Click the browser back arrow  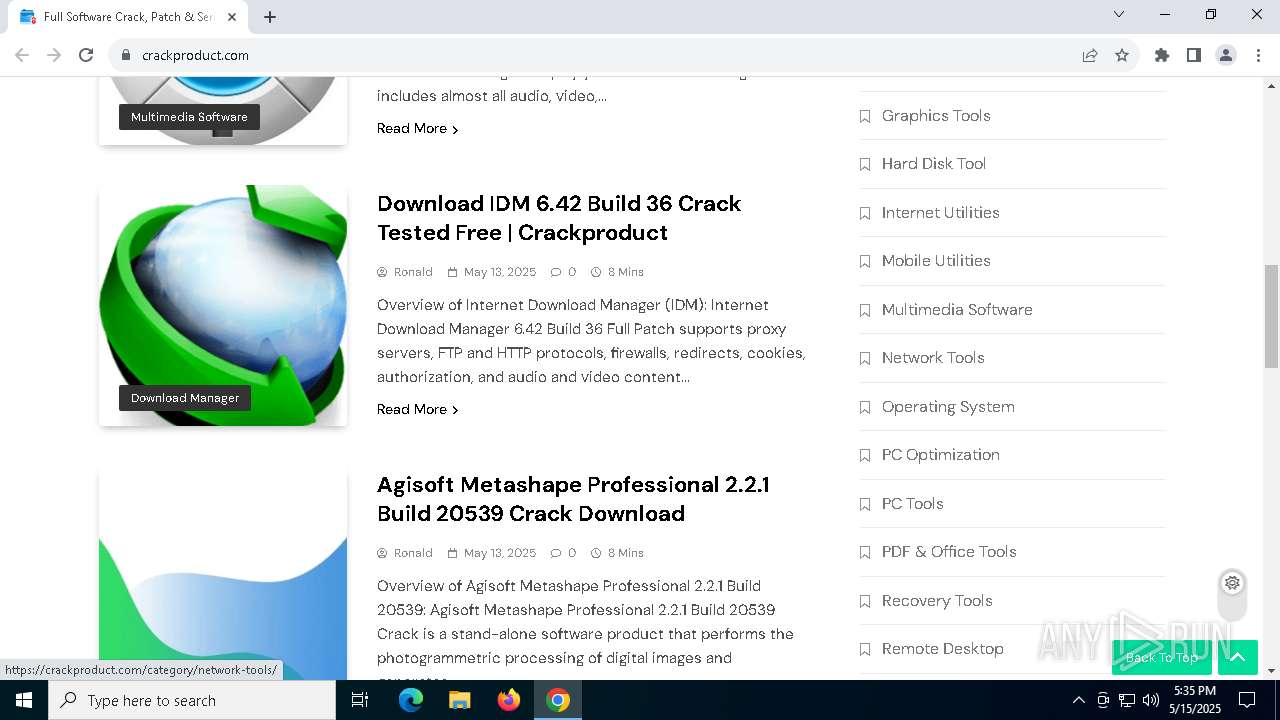[22, 55]
